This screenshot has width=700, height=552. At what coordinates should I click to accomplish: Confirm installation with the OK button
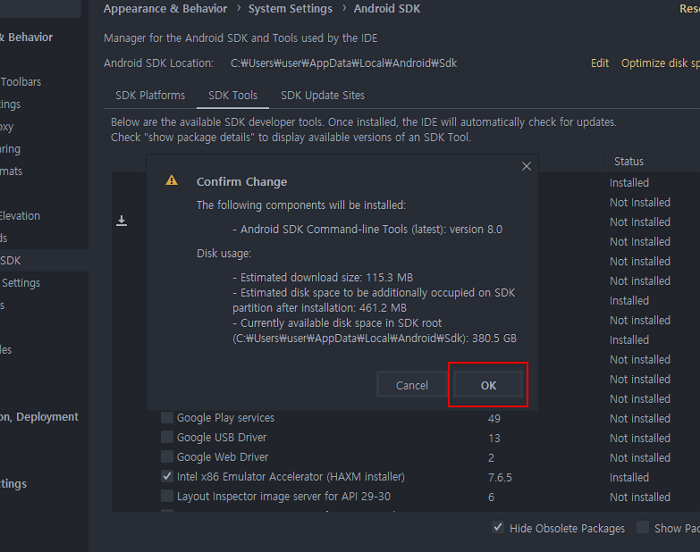pyautogui.click(x=488, y=385)
